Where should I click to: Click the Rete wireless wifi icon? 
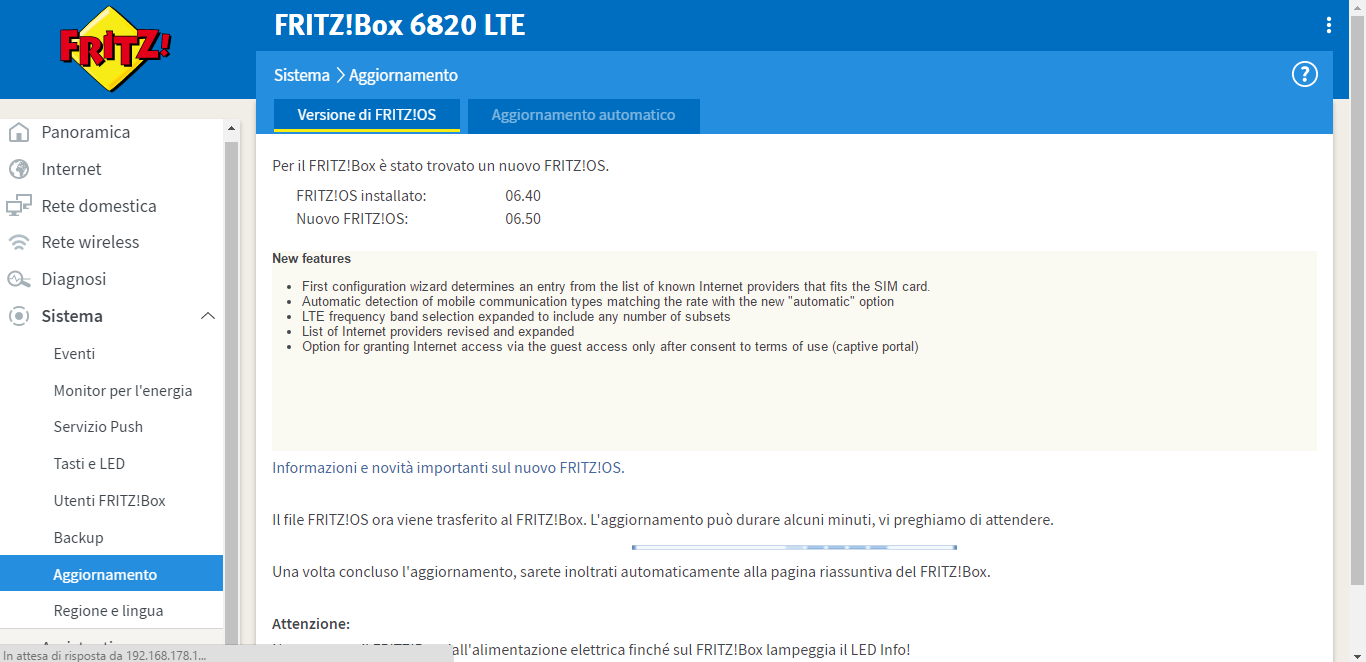pos(18,242)
